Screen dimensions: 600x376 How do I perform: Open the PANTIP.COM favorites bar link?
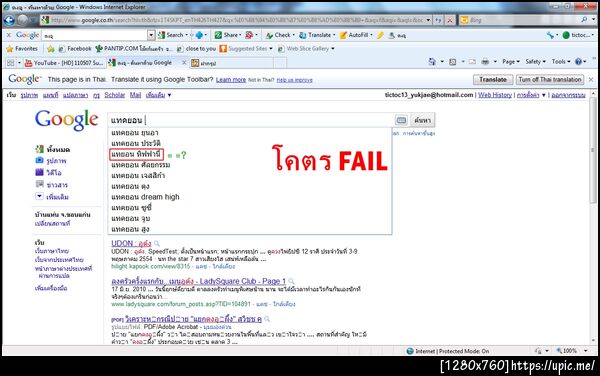coord(134,49)
